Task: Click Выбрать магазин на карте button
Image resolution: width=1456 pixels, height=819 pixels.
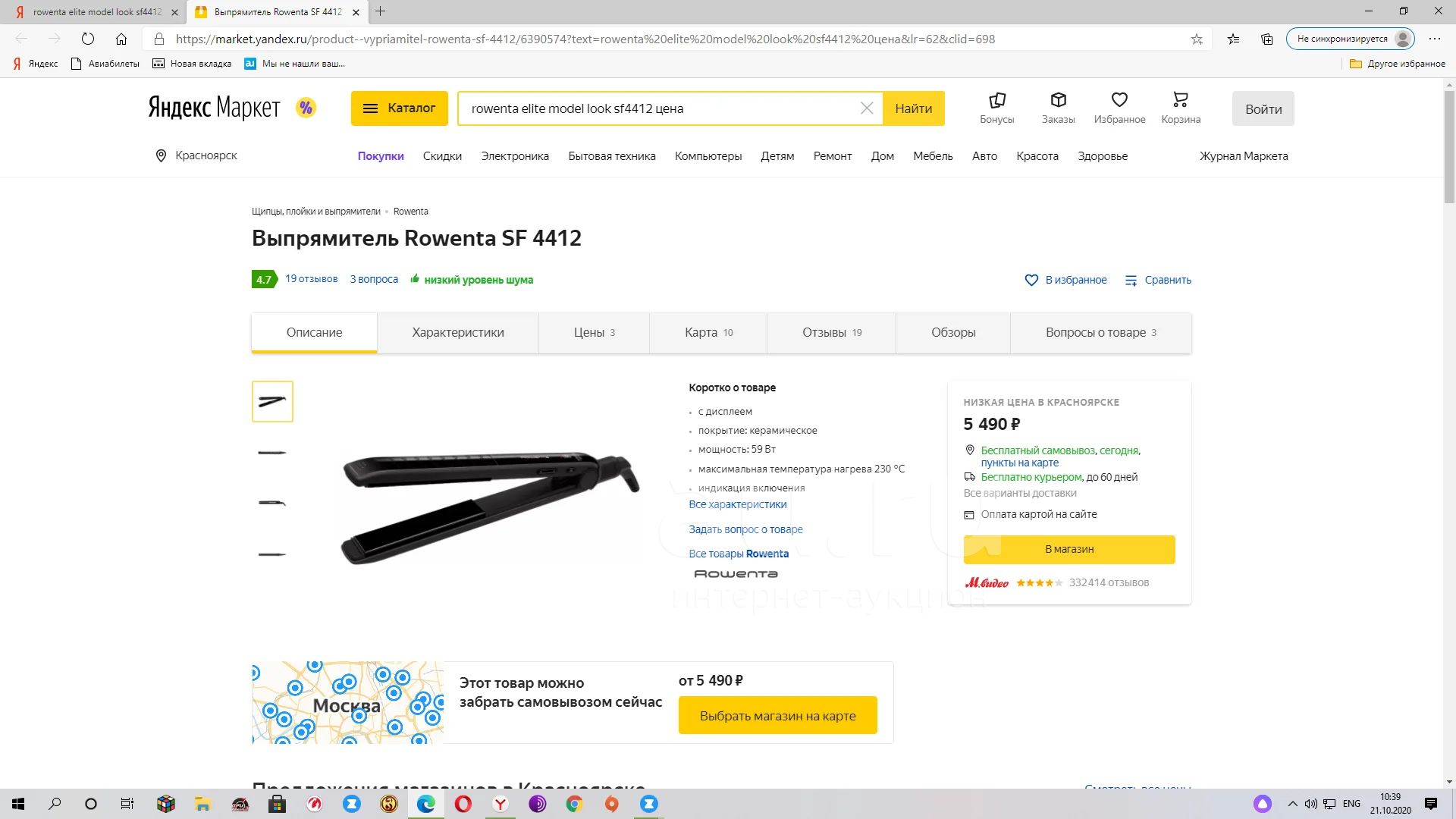Action: coord(777,716)
